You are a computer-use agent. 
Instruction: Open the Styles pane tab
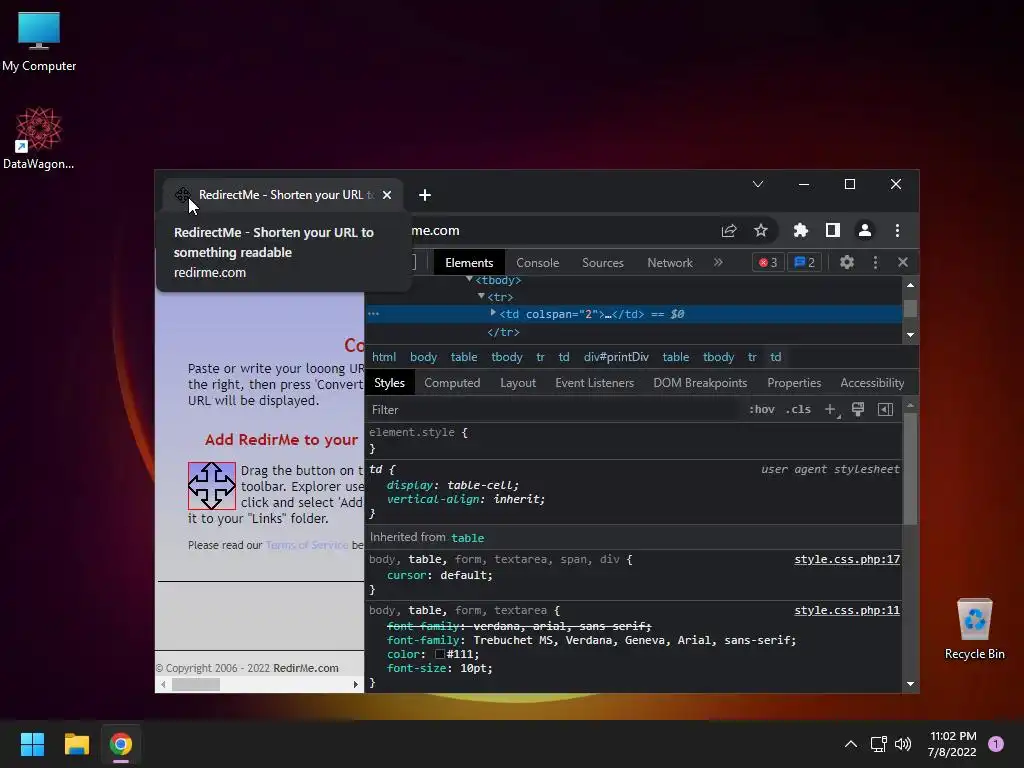[389, 383]
